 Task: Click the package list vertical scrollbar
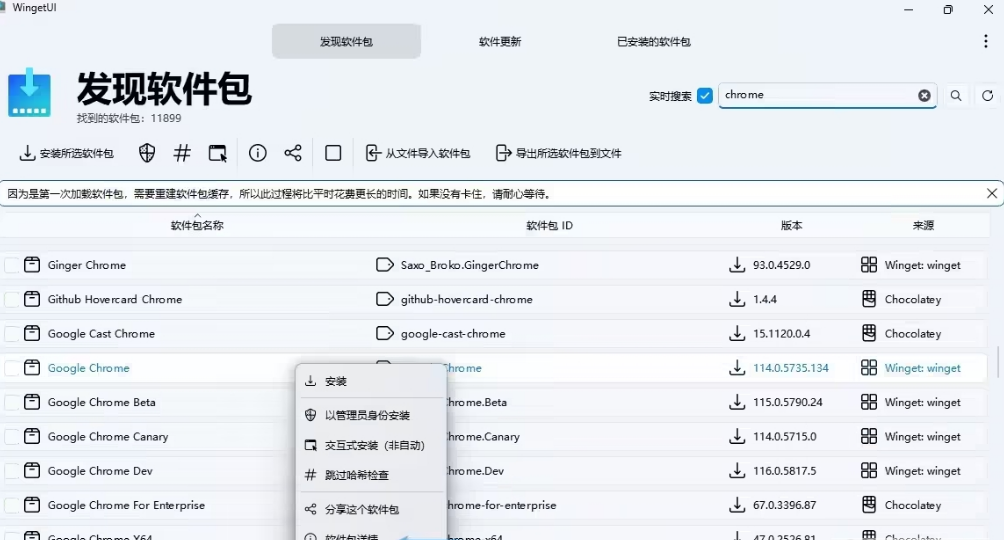[998, 362]
